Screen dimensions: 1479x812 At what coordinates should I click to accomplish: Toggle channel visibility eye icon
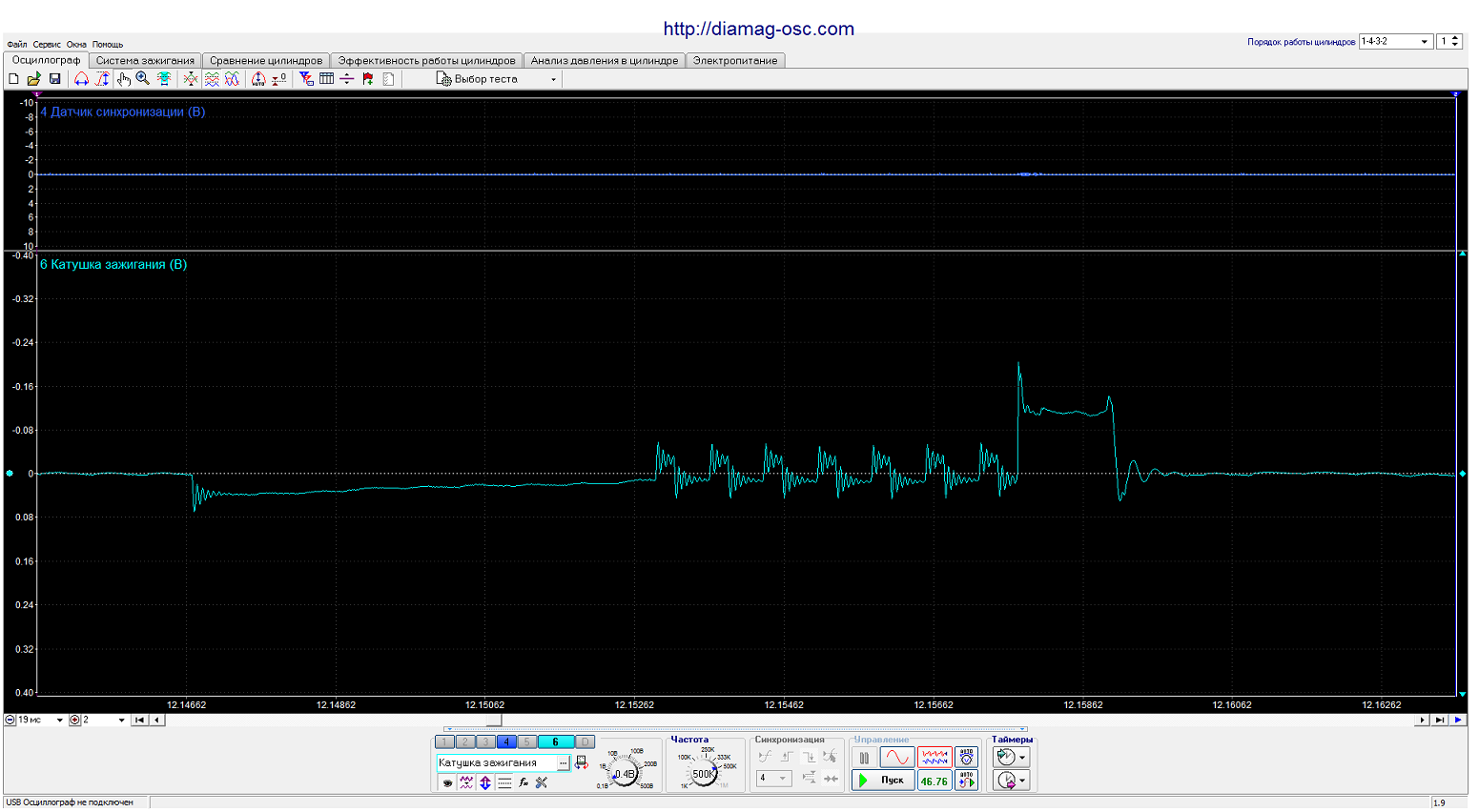click(x=446, y=783)
